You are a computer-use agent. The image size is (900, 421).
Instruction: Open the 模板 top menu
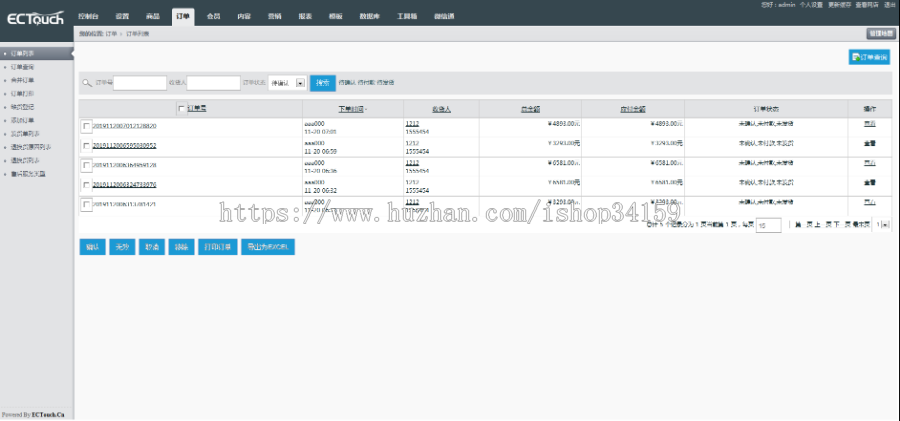point(336,17)
